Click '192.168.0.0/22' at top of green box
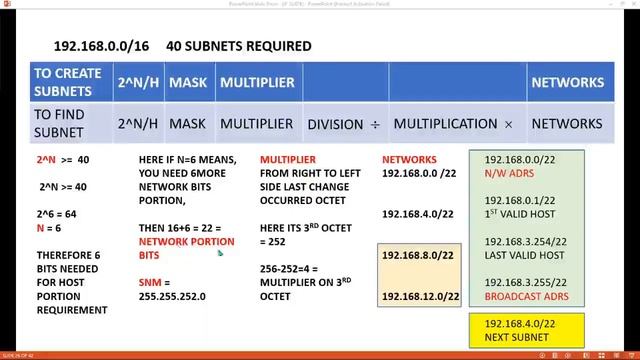640x360 pixels. tap(520, 160)
